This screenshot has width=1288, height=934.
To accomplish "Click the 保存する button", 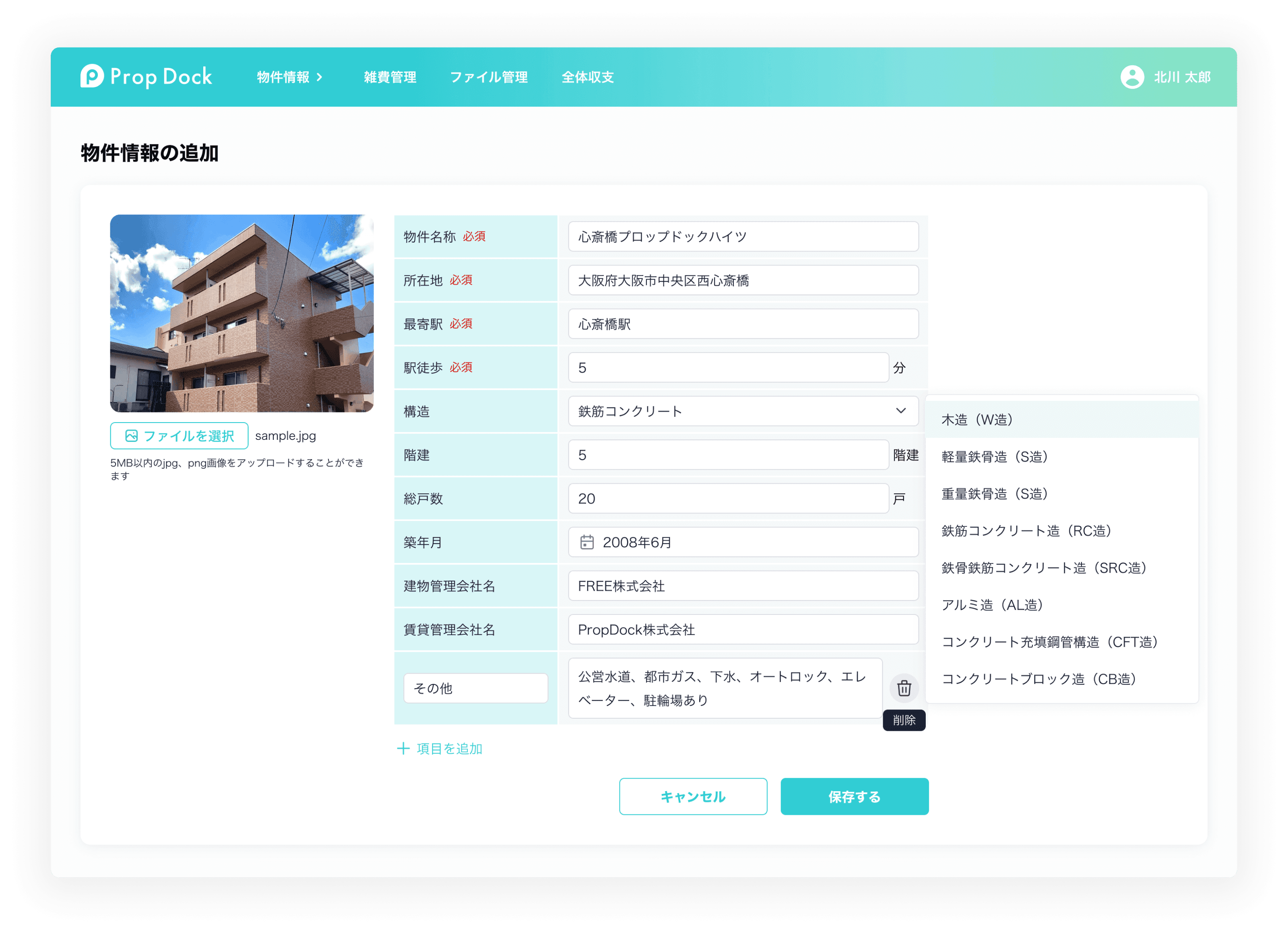I will tap(854, 796).
